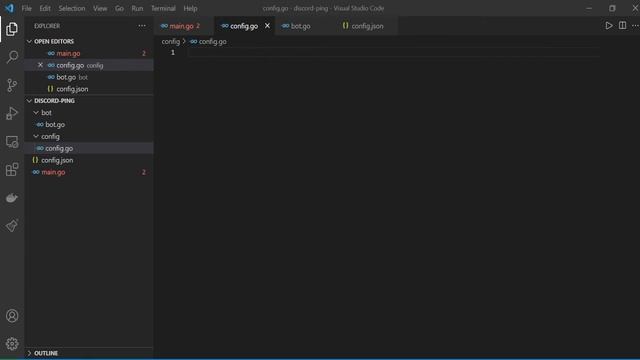Image resolution: width=640 pixels, height=360 pixels.
Task: Minimize the VS Code window
Action: click(x=589, y=8)
